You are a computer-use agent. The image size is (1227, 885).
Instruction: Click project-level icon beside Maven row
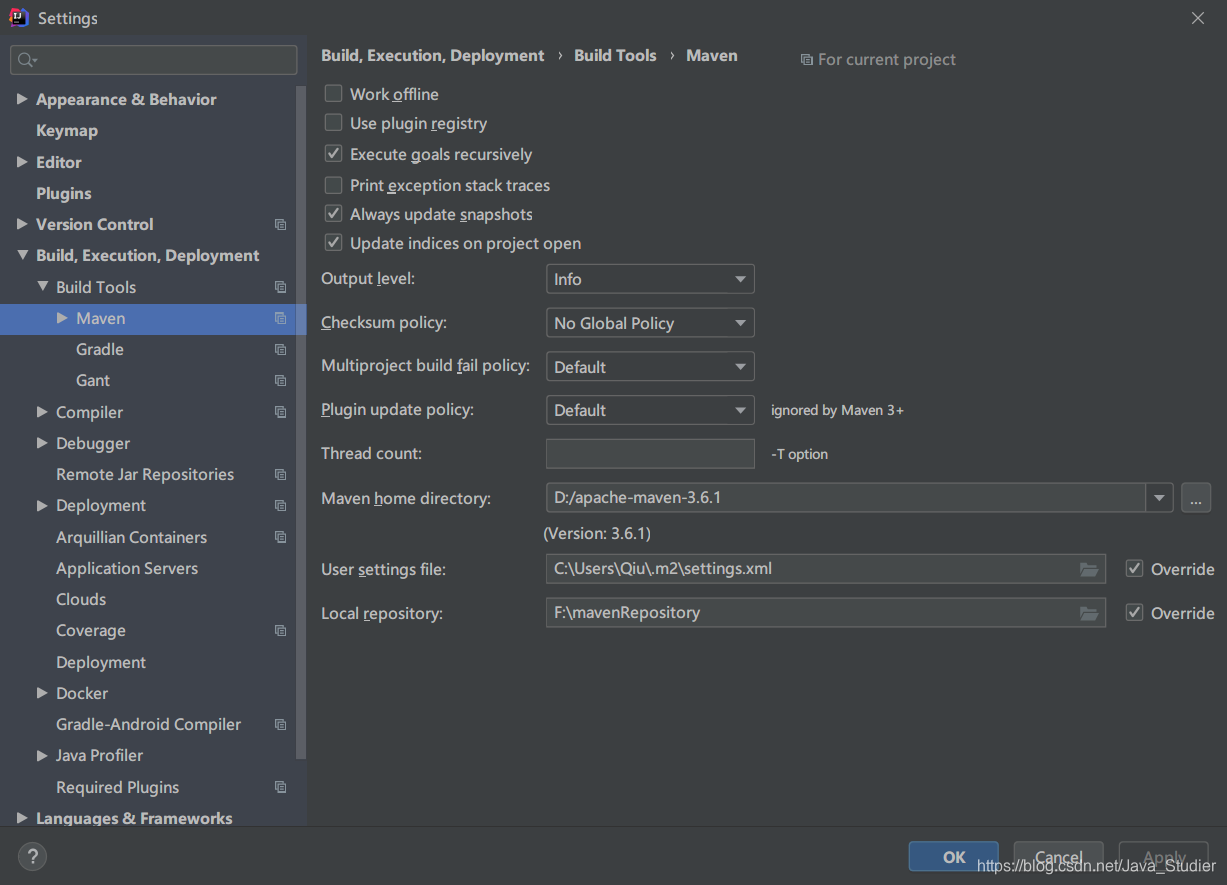pos(281,319)
